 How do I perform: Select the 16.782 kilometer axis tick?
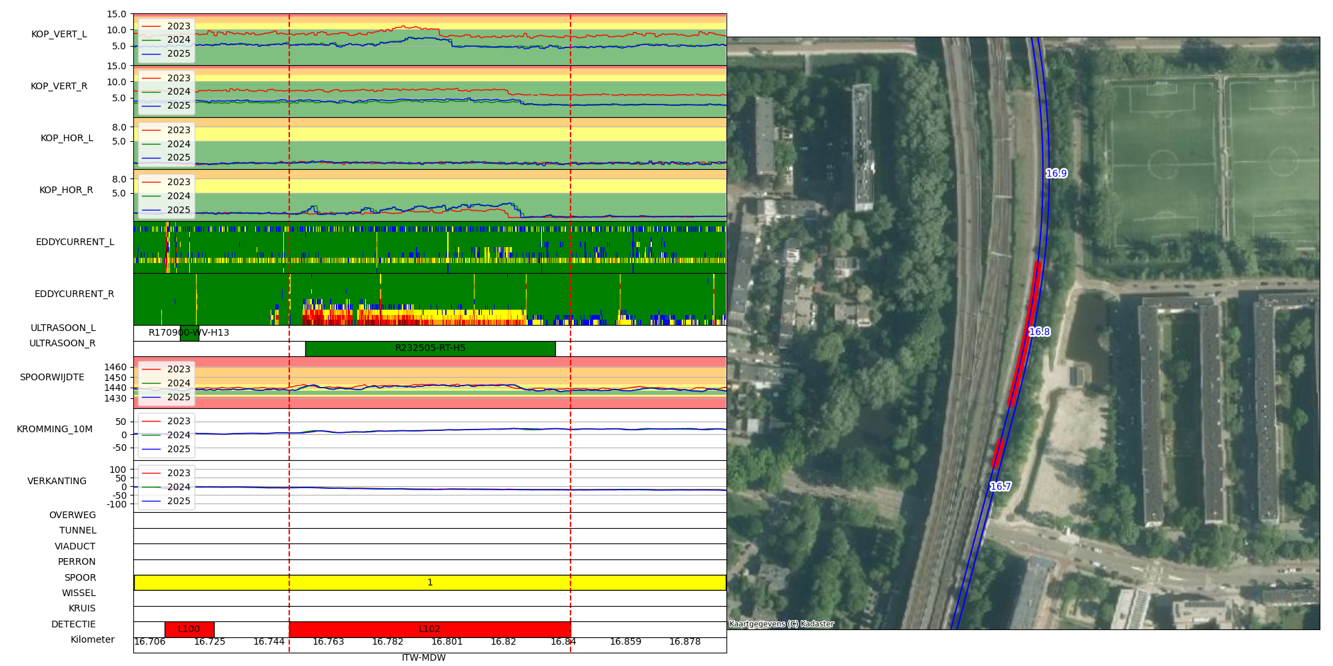[387, 642]
